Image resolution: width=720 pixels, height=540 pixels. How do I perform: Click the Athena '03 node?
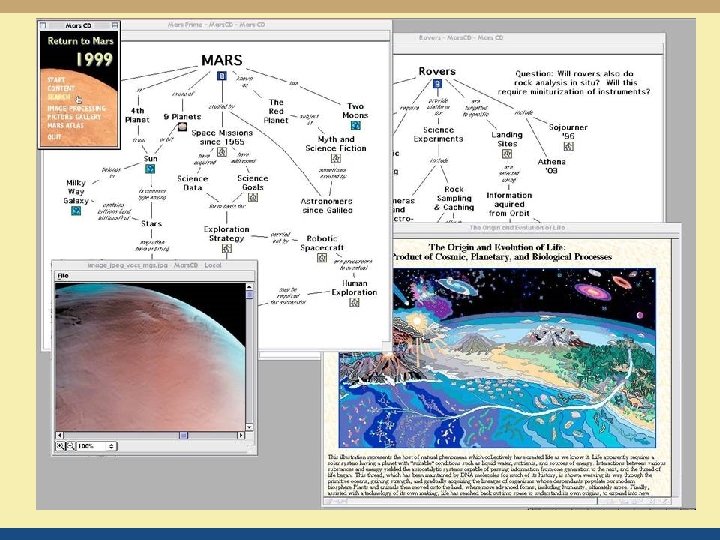(551, 166)
